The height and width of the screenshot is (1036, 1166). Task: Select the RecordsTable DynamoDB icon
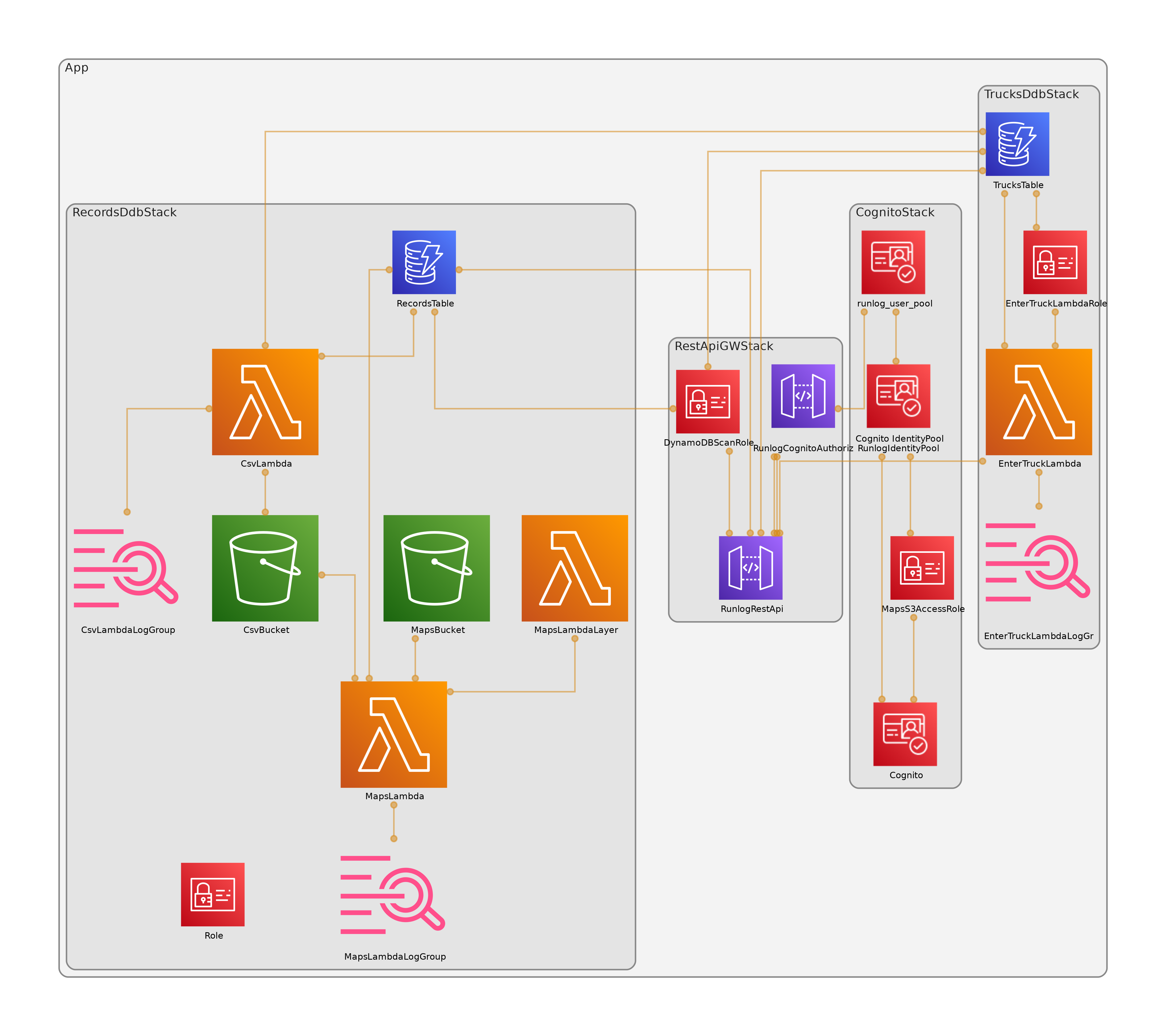coord(424,262)
